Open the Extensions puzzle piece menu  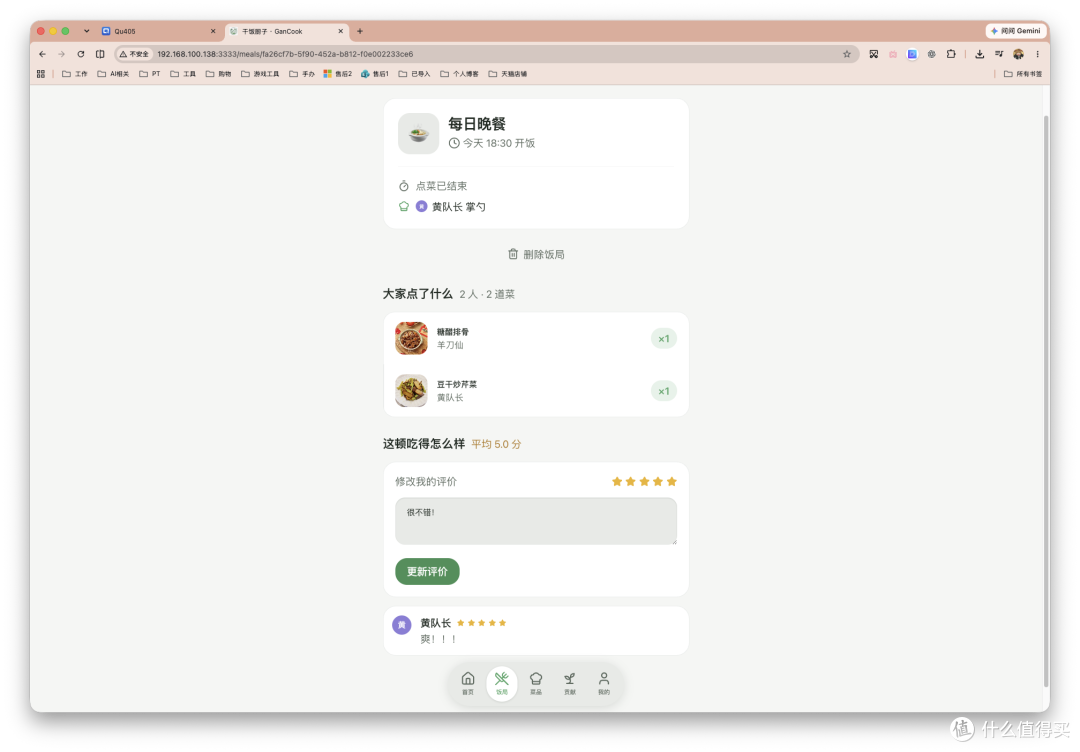951,54
